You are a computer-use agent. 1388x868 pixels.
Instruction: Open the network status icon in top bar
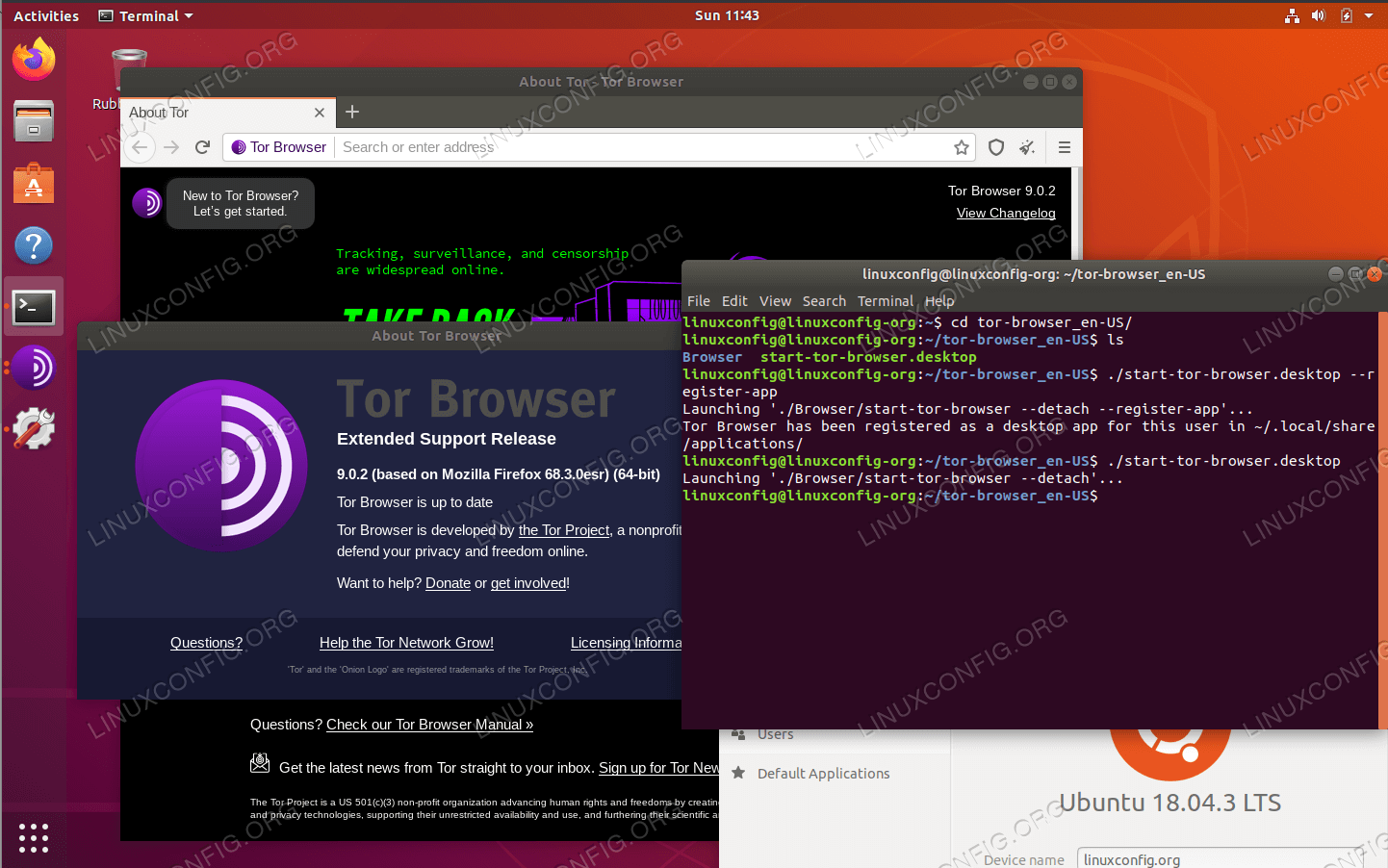(1292, 15)
